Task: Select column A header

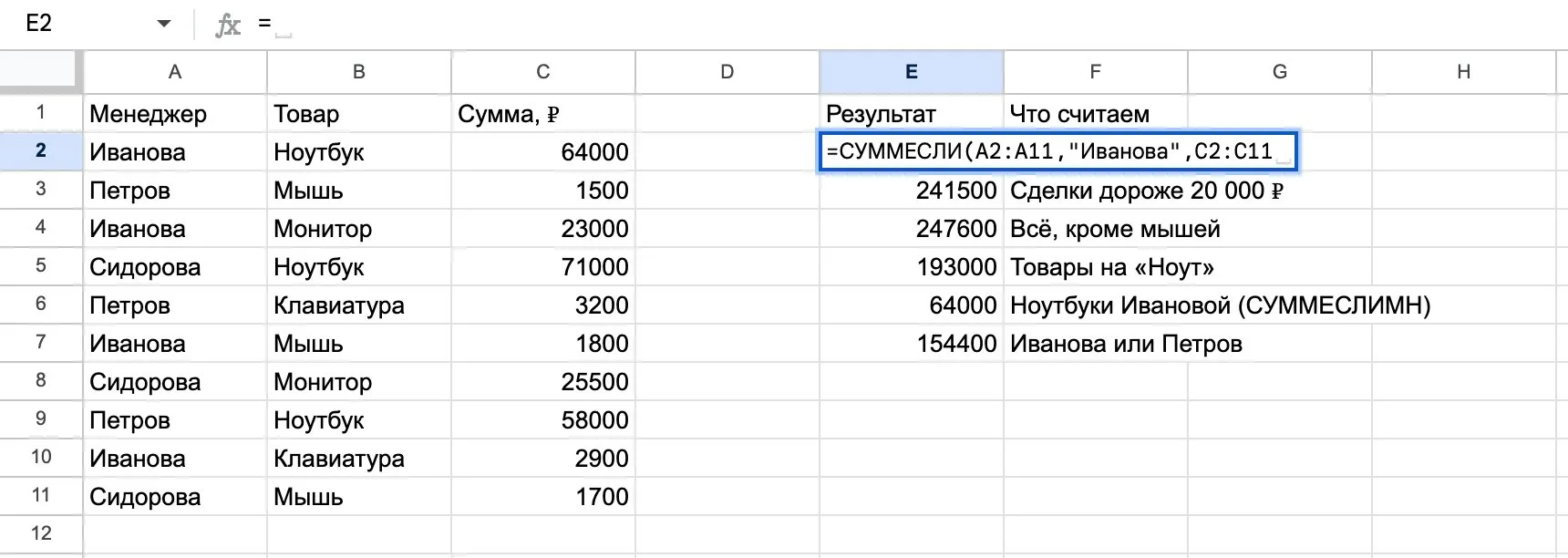Action: pos(175,72)
